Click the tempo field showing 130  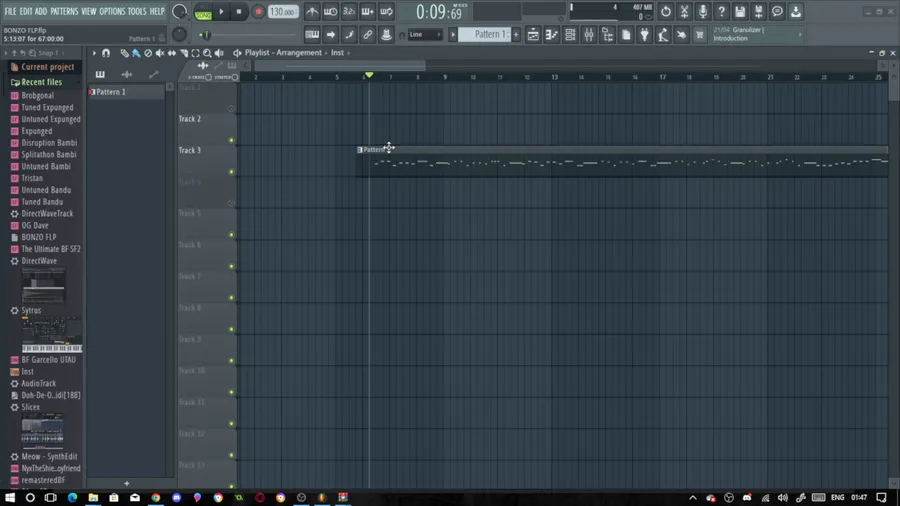282,11
